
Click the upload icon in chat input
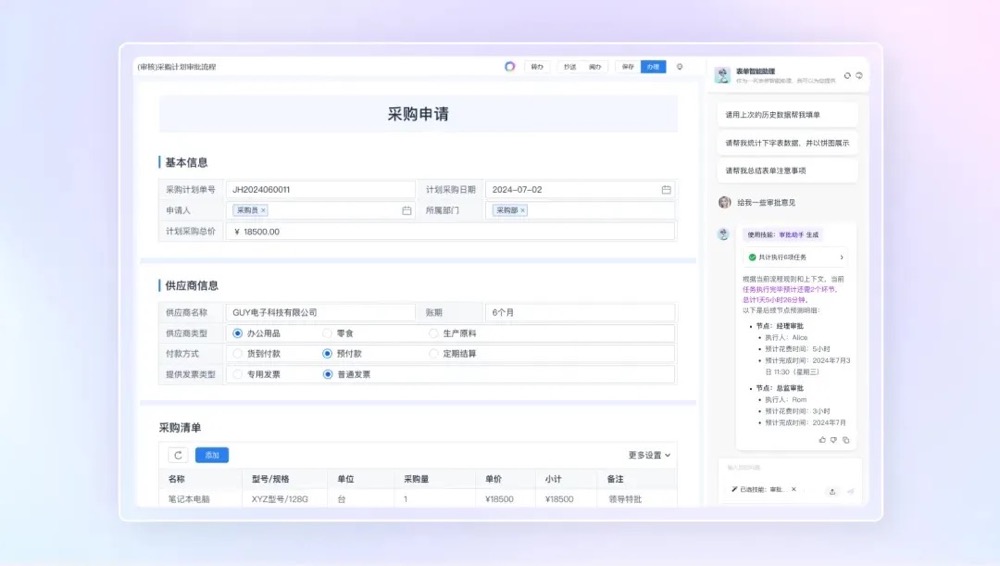pos(832,491)
